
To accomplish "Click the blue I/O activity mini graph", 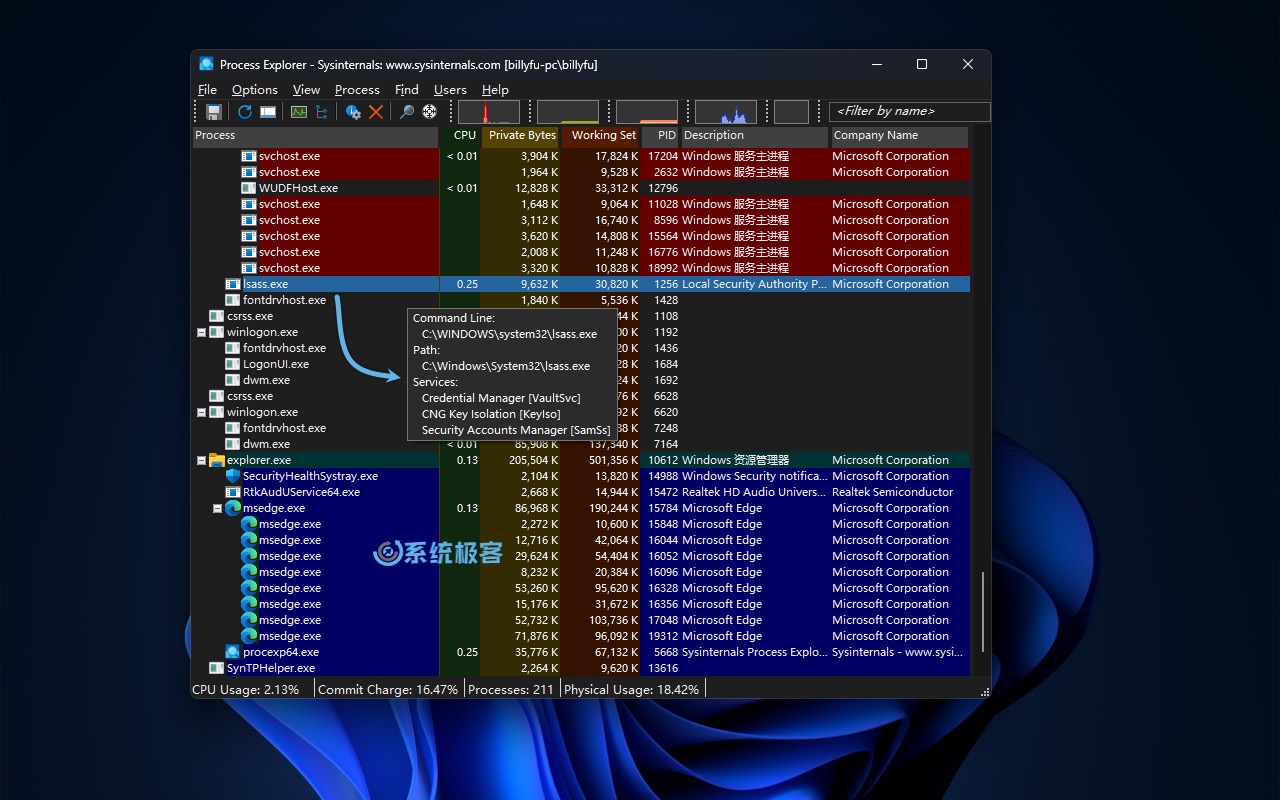I will tap(726, 112).
